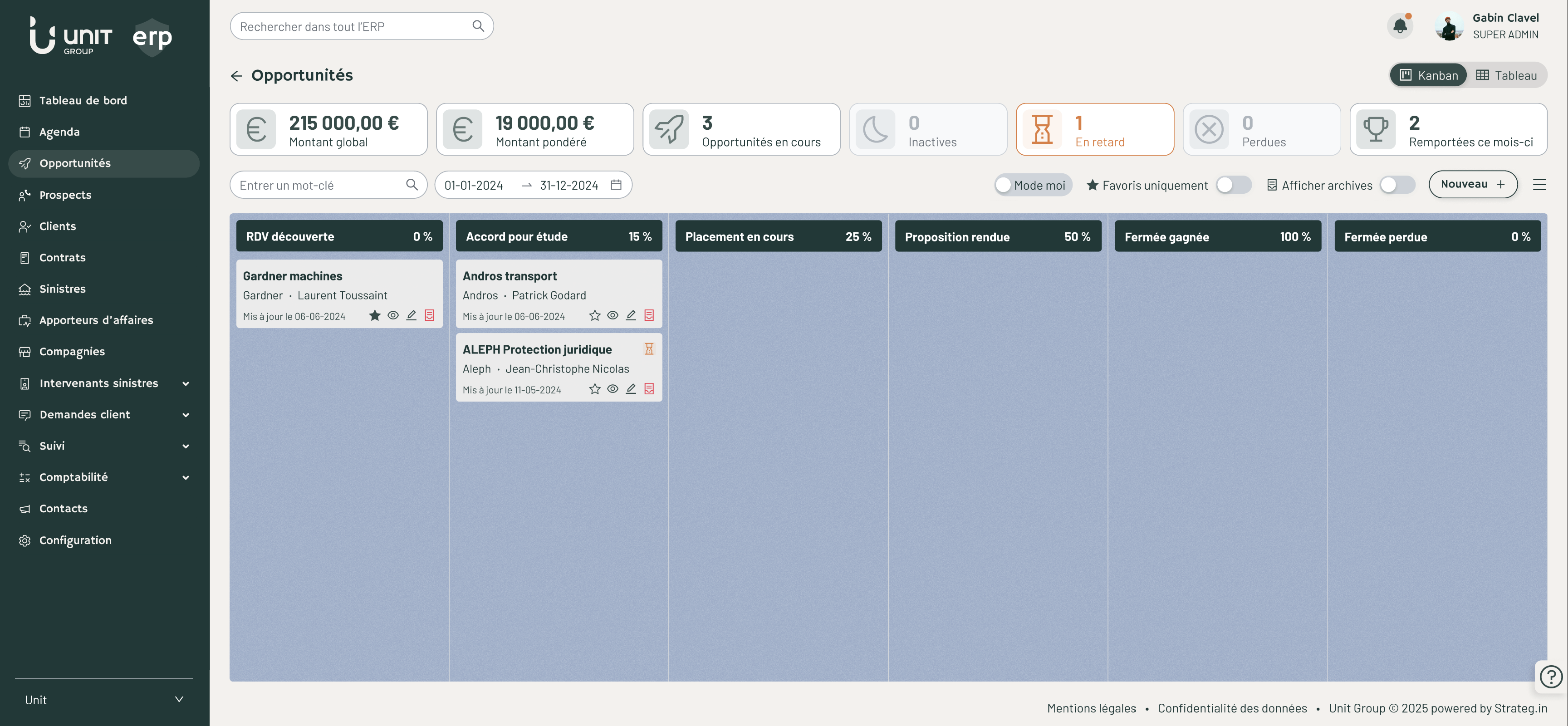Click the notification bell icon
Image resolution: width=1568 pixels, height=726 pixels.
pos(1399,26)
